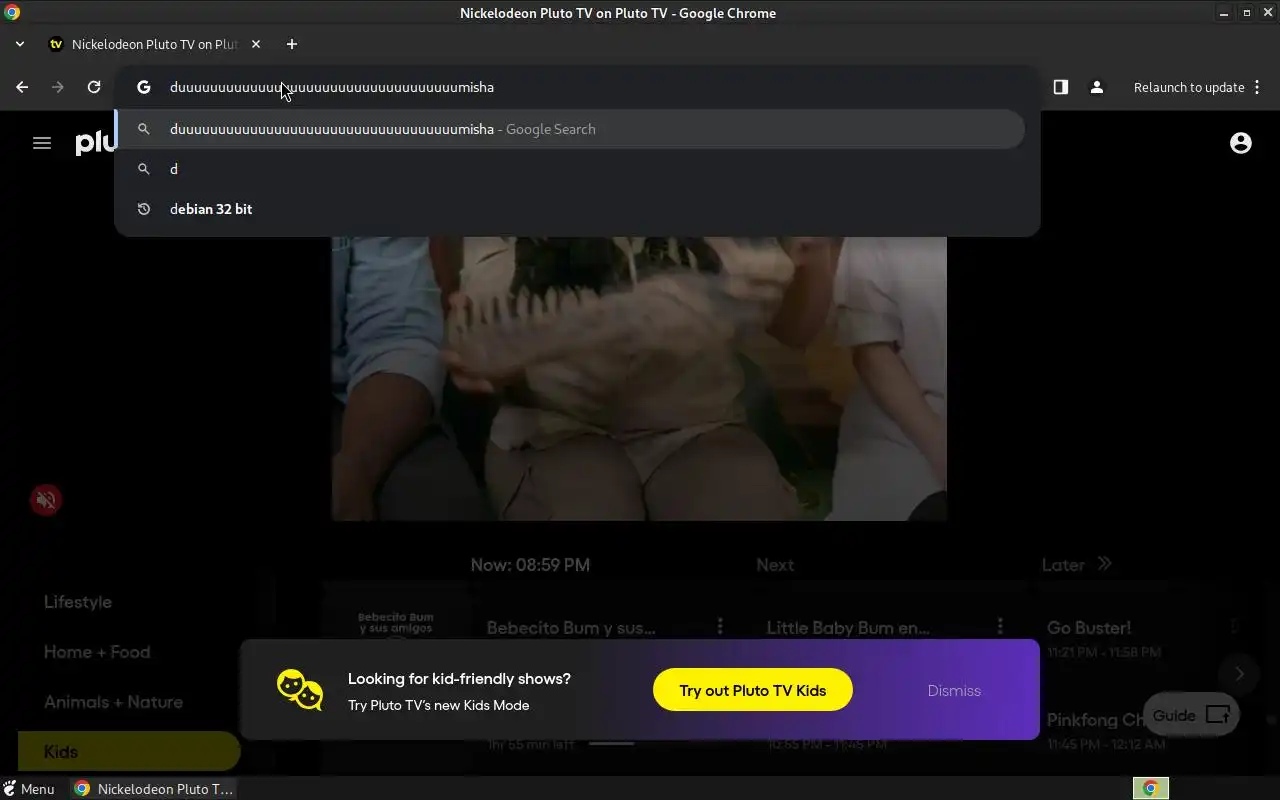Open the Bebecito Bum y sus program
Viewport: 1280px width, 800px height.
[x=571, y=628]
